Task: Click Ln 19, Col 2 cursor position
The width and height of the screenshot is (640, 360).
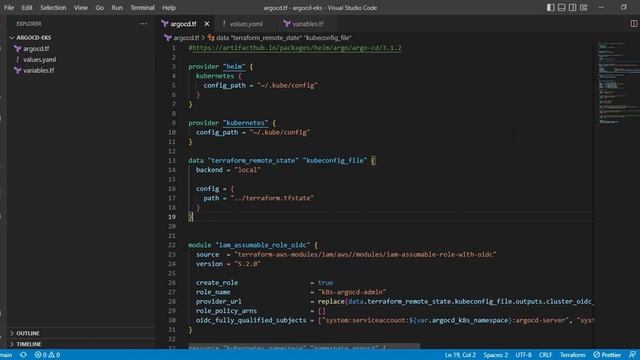Action: [460, 355]
